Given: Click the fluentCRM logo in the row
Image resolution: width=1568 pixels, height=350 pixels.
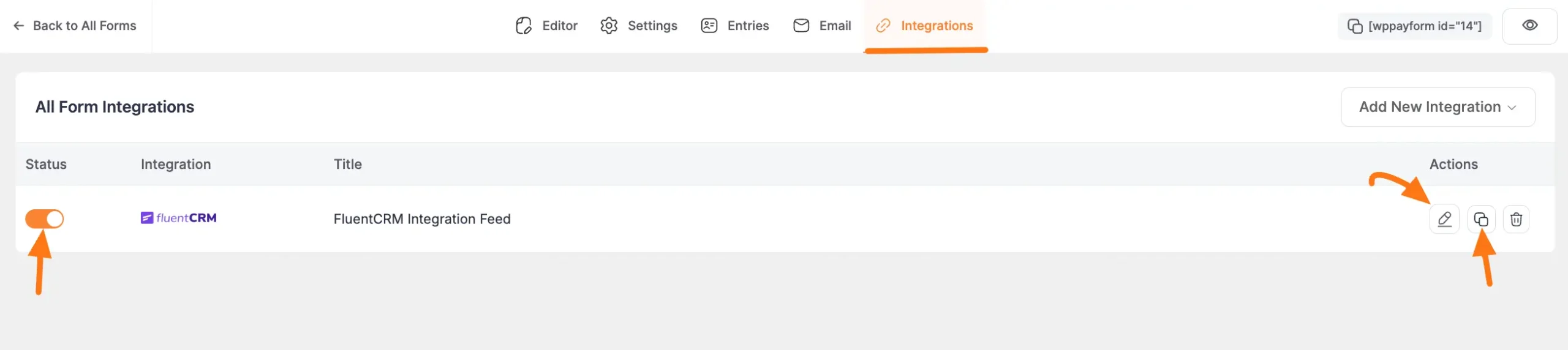Looking at the screenshot, I should [178, 218].
